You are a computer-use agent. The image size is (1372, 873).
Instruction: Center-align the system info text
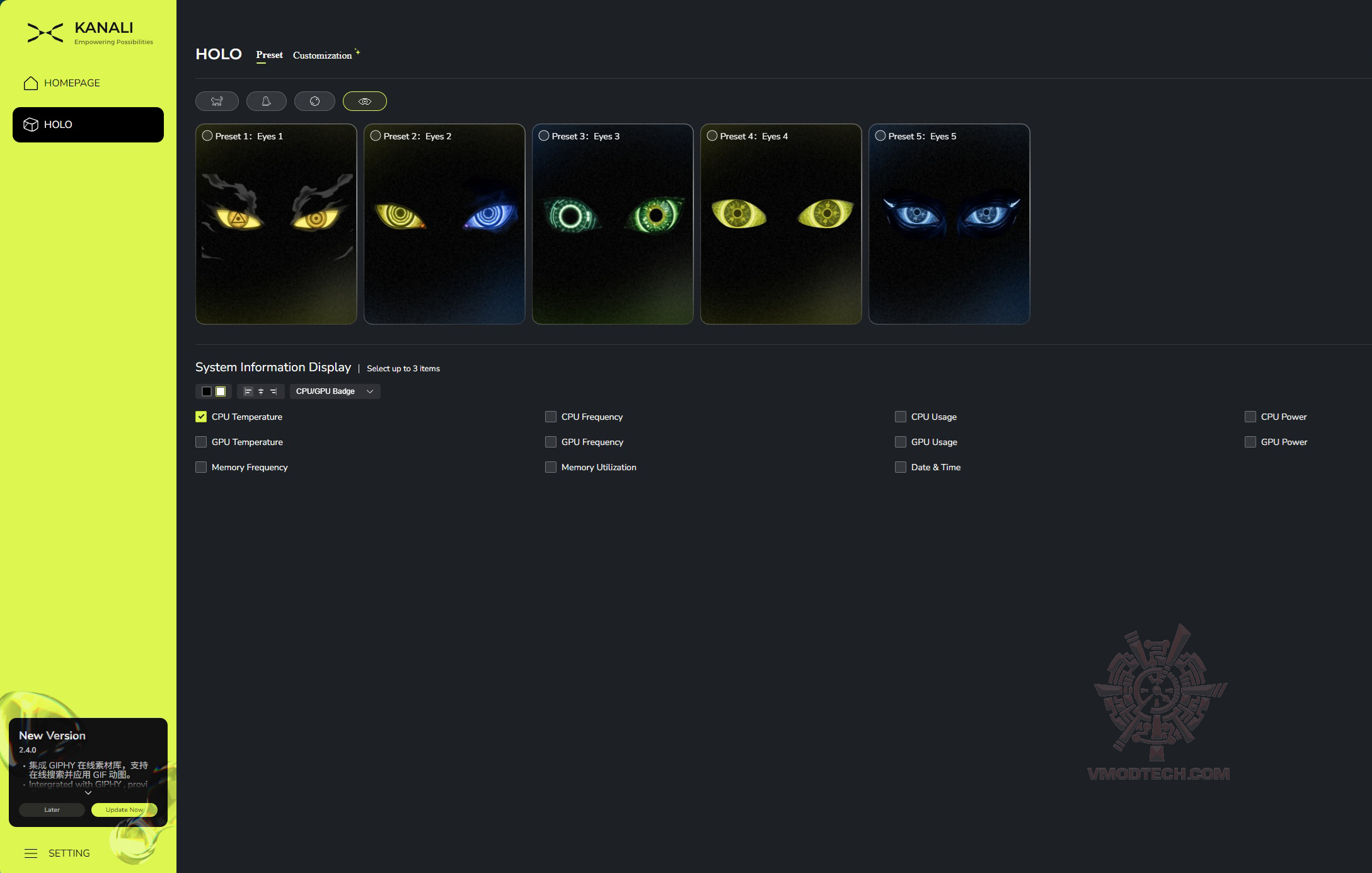click(x=261, y=391)
